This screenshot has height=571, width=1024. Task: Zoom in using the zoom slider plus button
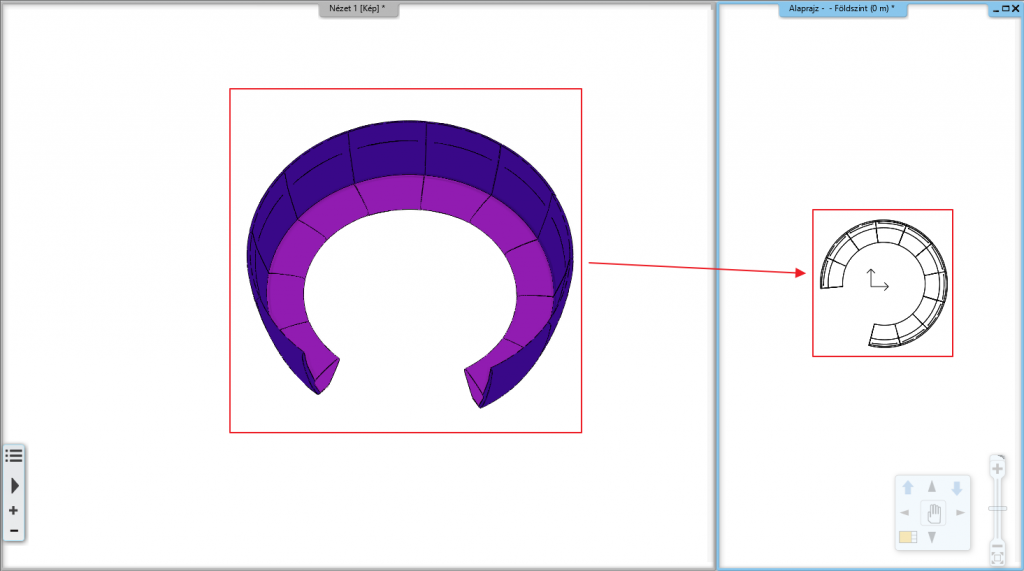click(997, 468)
